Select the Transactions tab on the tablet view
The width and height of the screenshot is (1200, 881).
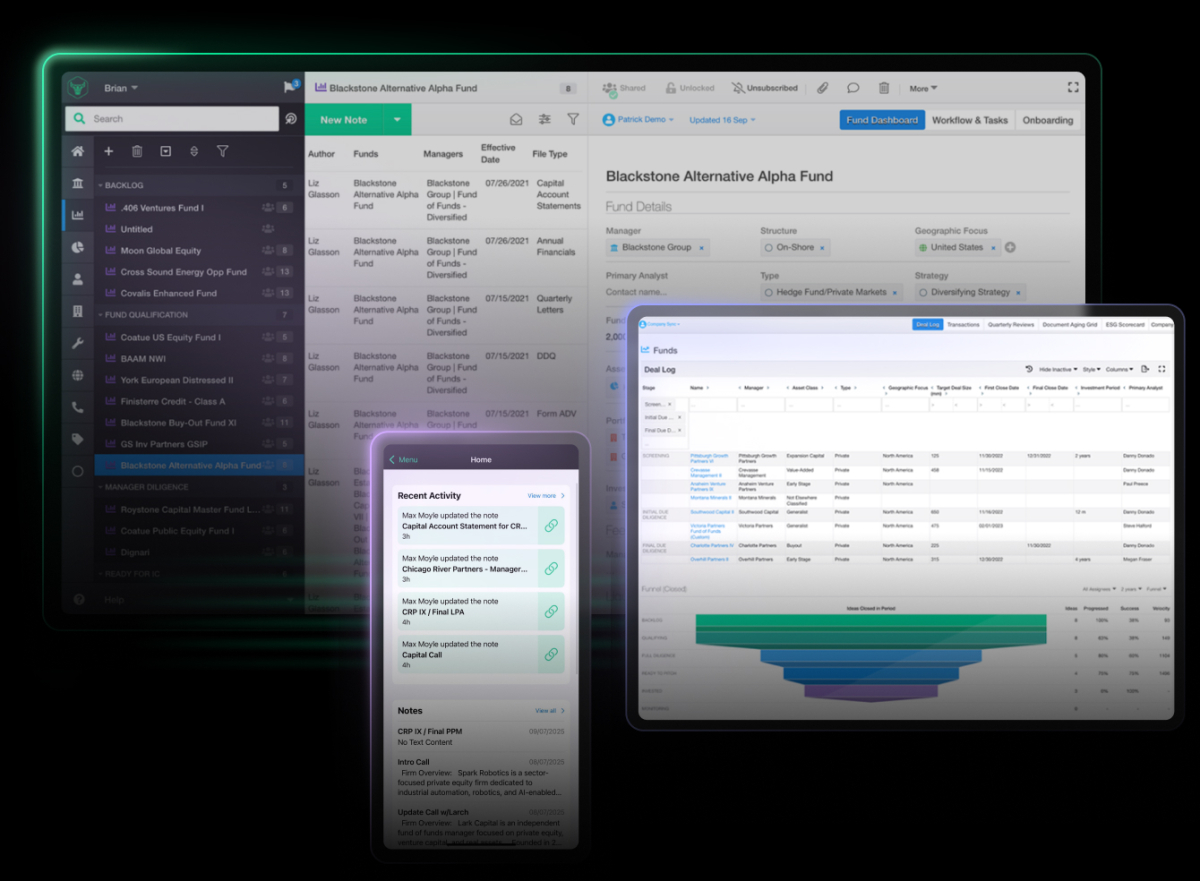click(962, 323)
